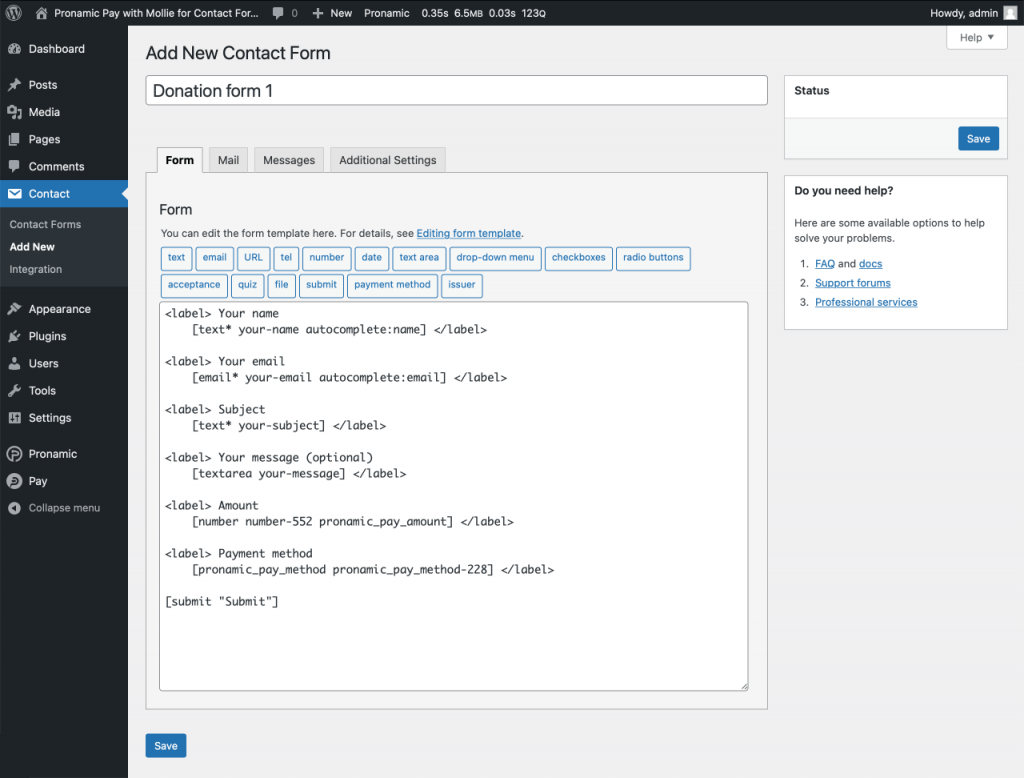Insert an acceptance tag

click(194, 285)
